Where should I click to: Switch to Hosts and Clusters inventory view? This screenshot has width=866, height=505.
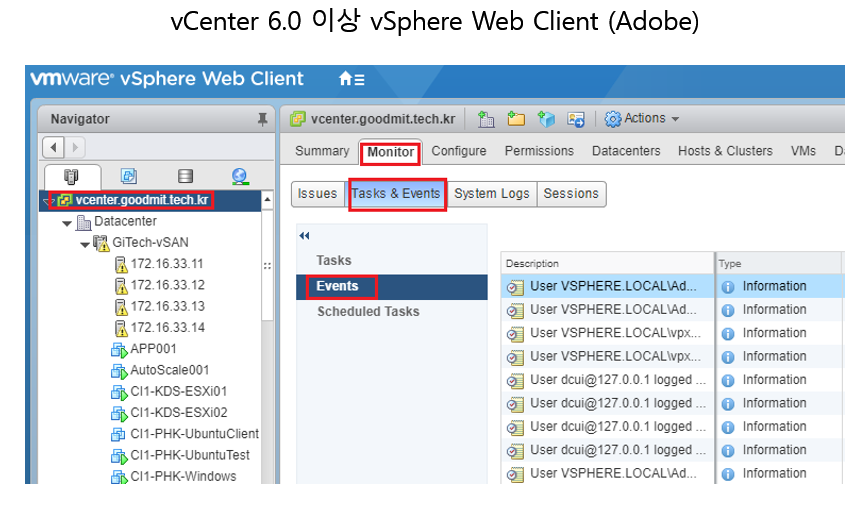72,176
